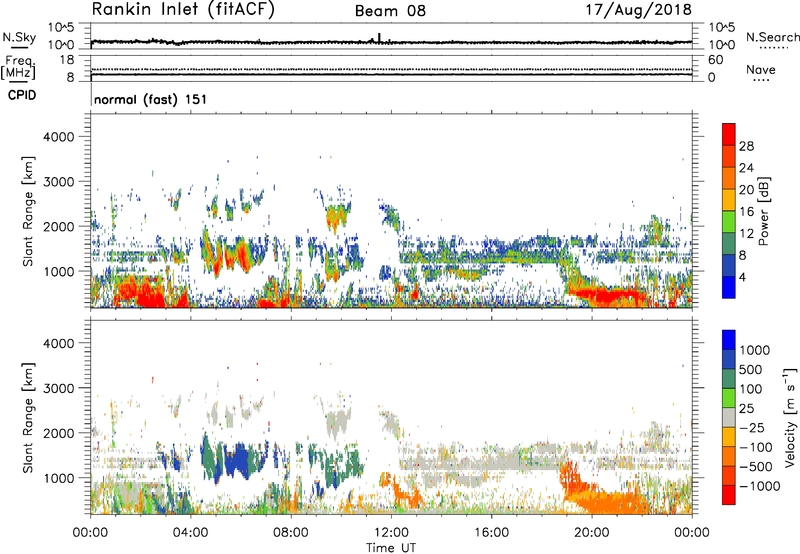The height and width of the screenshot is (554, 800).
Task: Click the yellow power blob near 10:00 UT
Action: [x=336, y=216]
